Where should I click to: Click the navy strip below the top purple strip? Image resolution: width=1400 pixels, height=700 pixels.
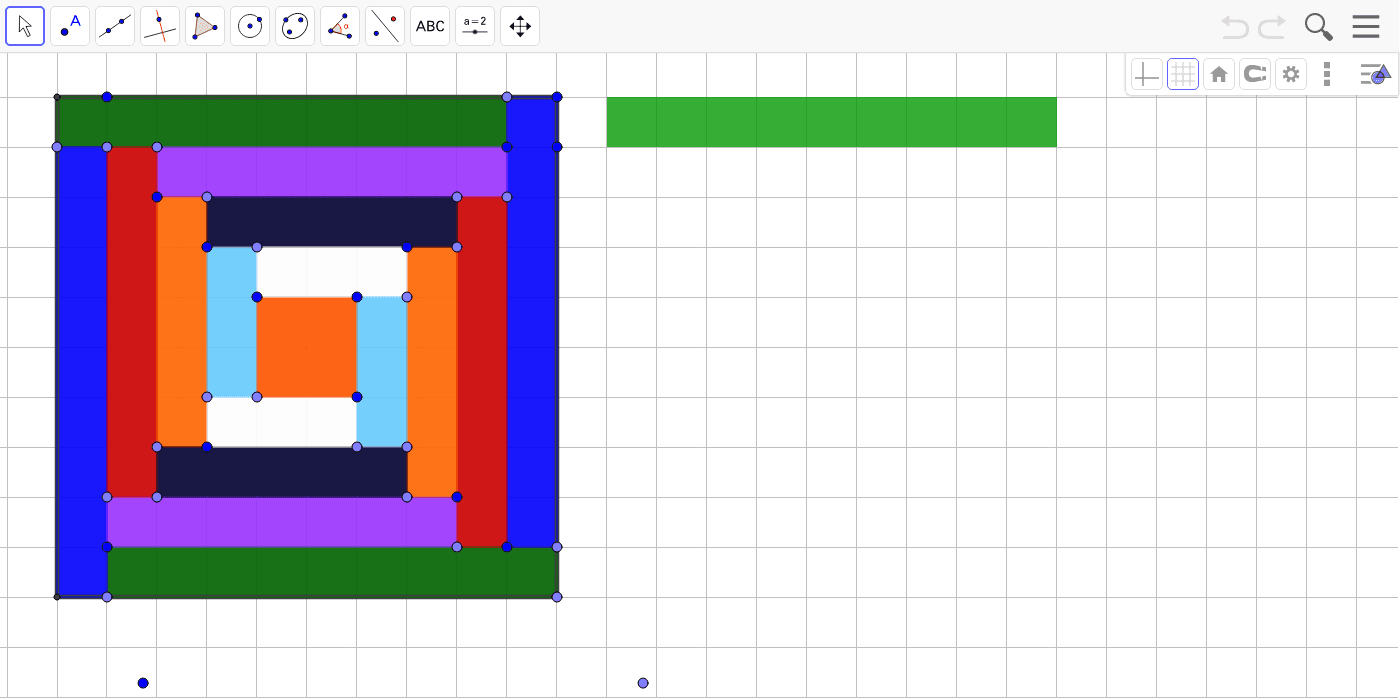[332, 222]
